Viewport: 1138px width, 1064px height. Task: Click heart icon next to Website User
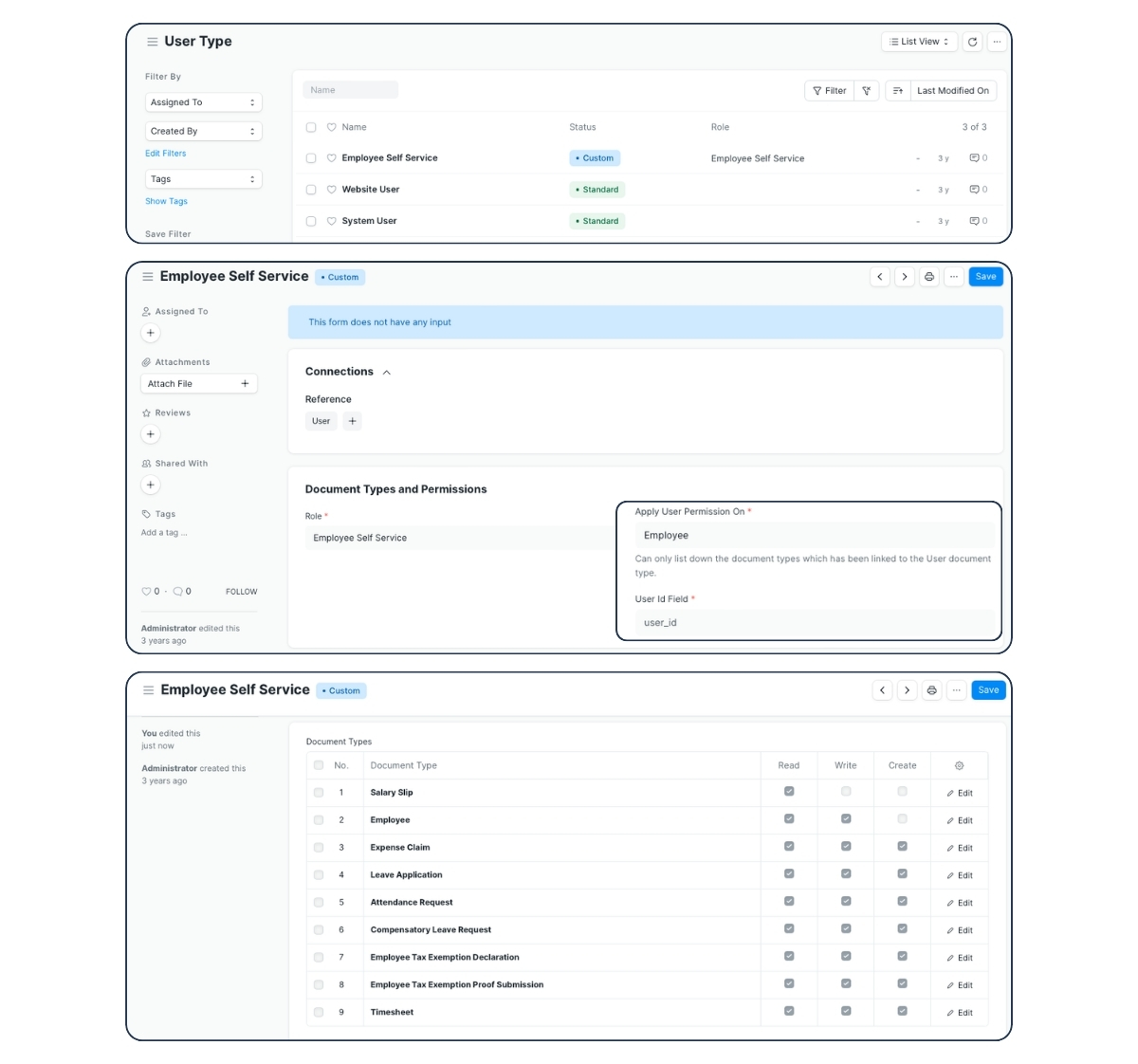(x=331, y=190)
